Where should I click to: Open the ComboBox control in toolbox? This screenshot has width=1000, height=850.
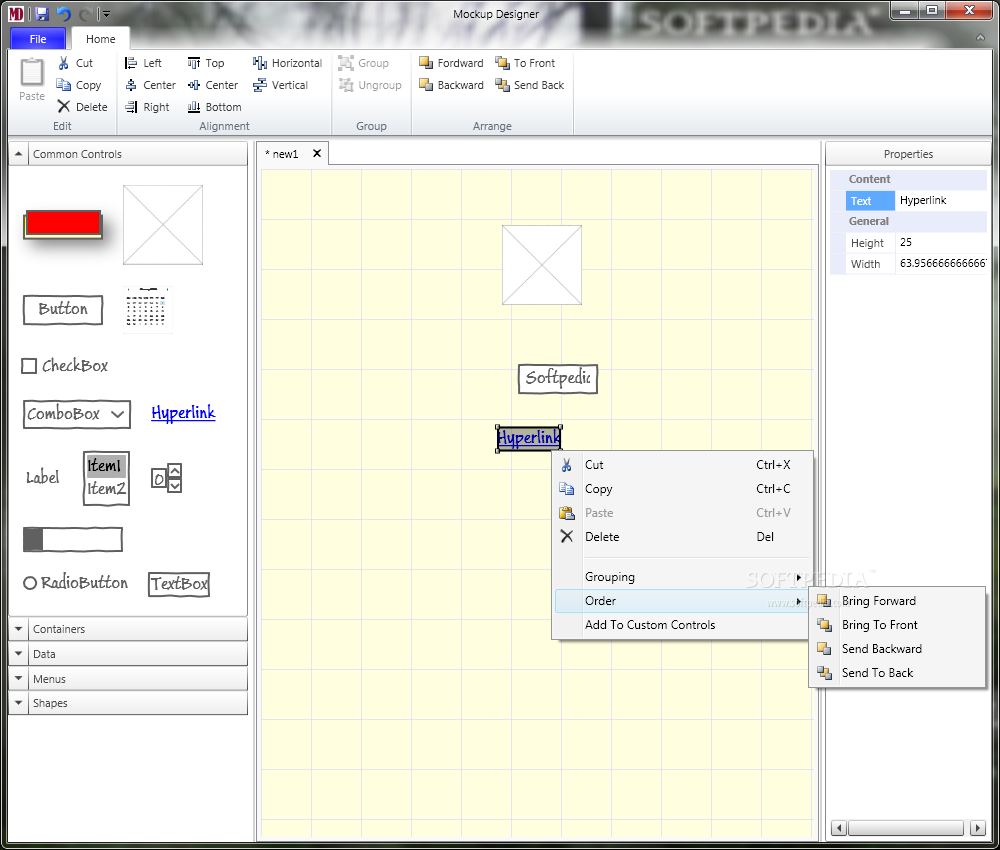click(77, 414)
